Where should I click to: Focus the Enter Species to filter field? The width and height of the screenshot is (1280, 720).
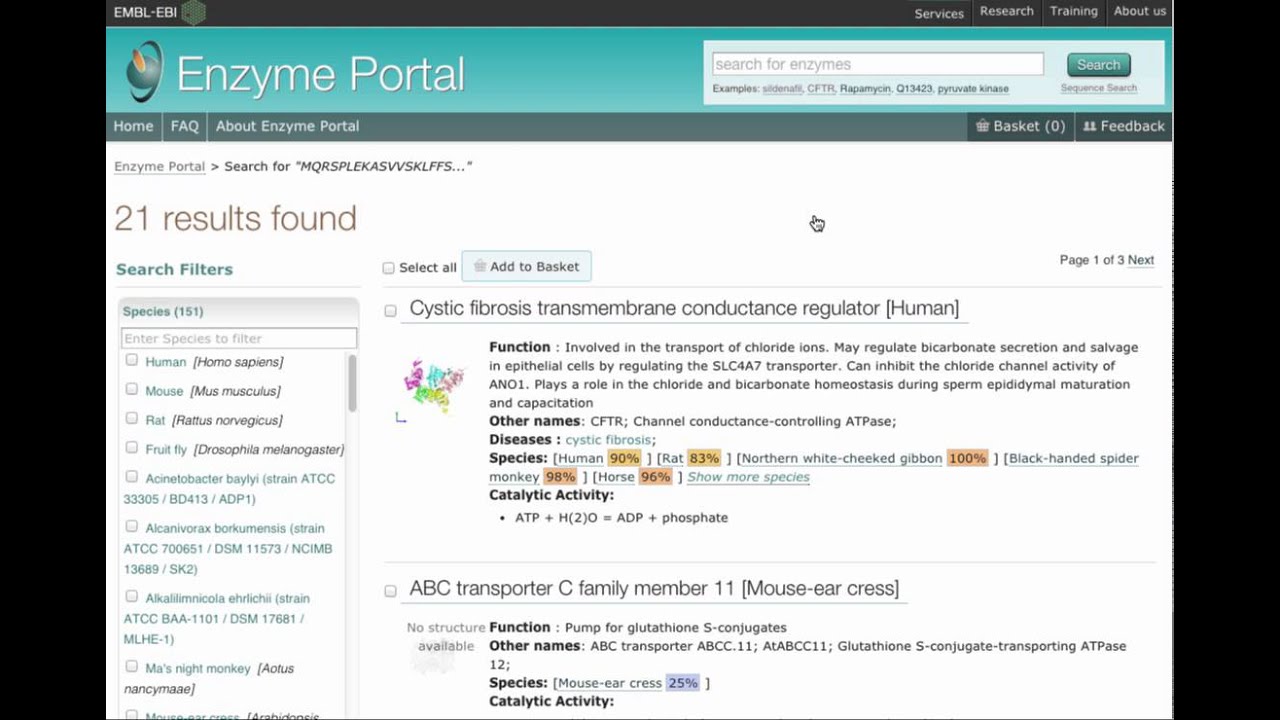[238, 339]
